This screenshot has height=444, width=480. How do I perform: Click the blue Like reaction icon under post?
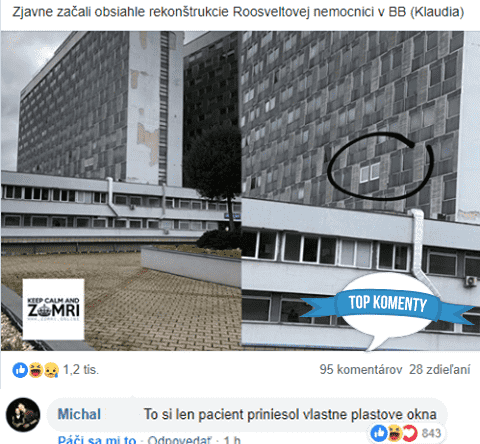point(20,370)
